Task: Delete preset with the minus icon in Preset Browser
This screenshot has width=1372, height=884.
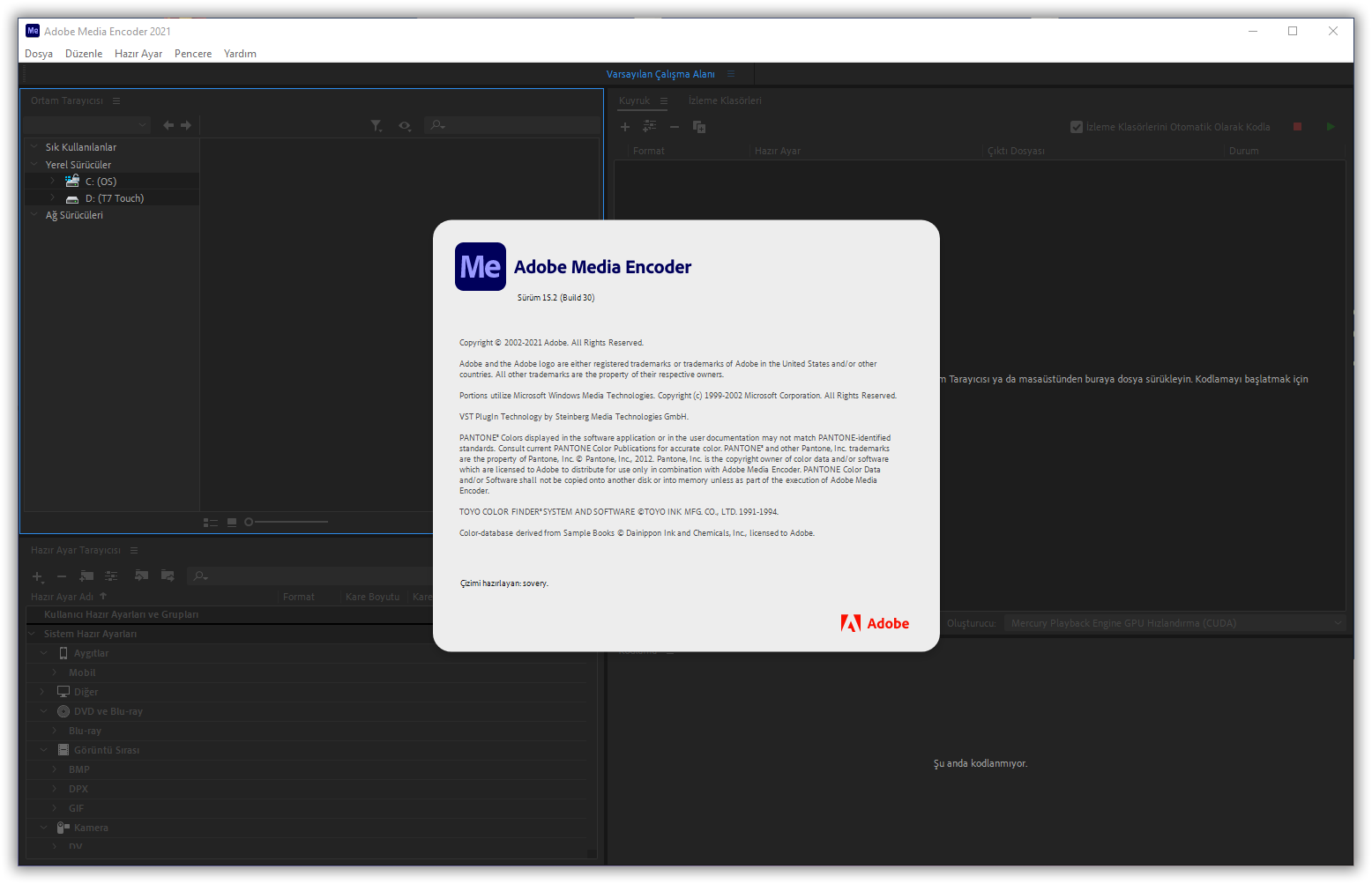Action: pyautogui.click(x=62, y=576)
